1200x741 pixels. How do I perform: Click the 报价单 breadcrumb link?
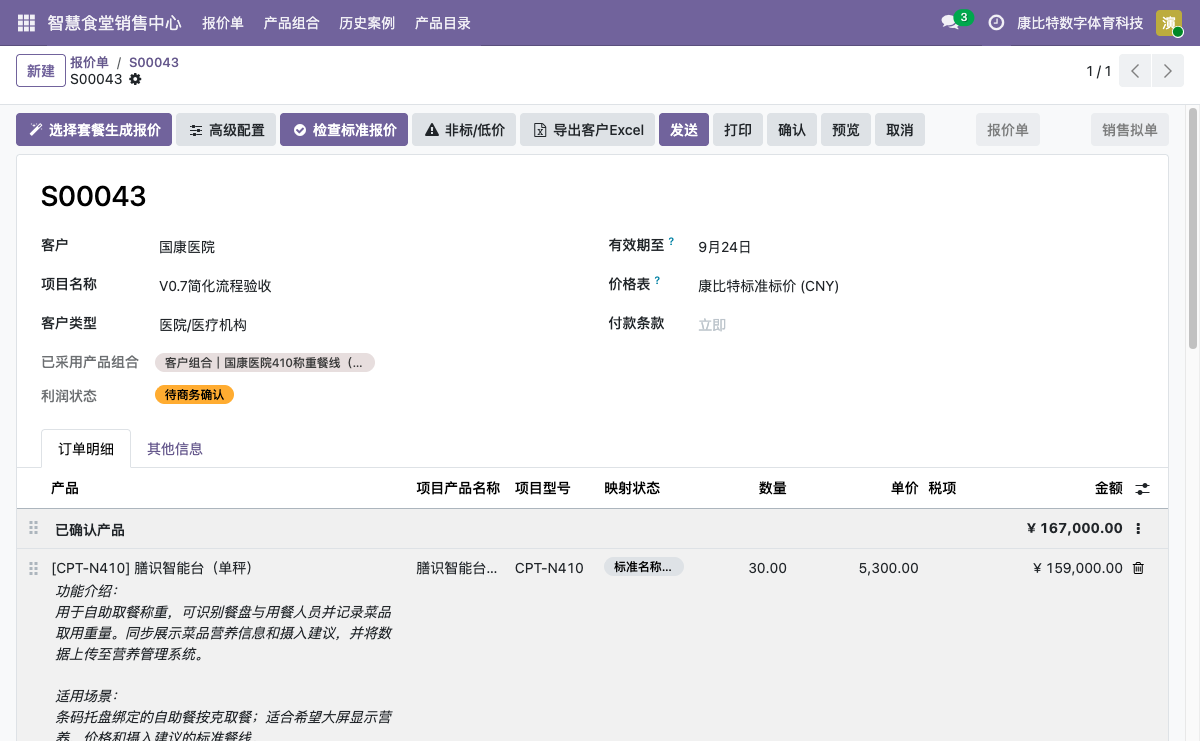point(89,62)
